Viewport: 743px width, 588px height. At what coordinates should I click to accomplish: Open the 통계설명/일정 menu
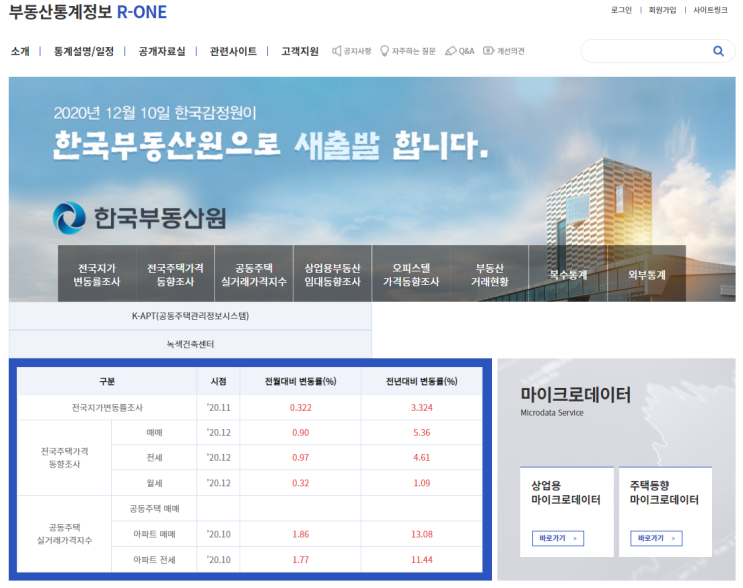click(x=84, y=51)
